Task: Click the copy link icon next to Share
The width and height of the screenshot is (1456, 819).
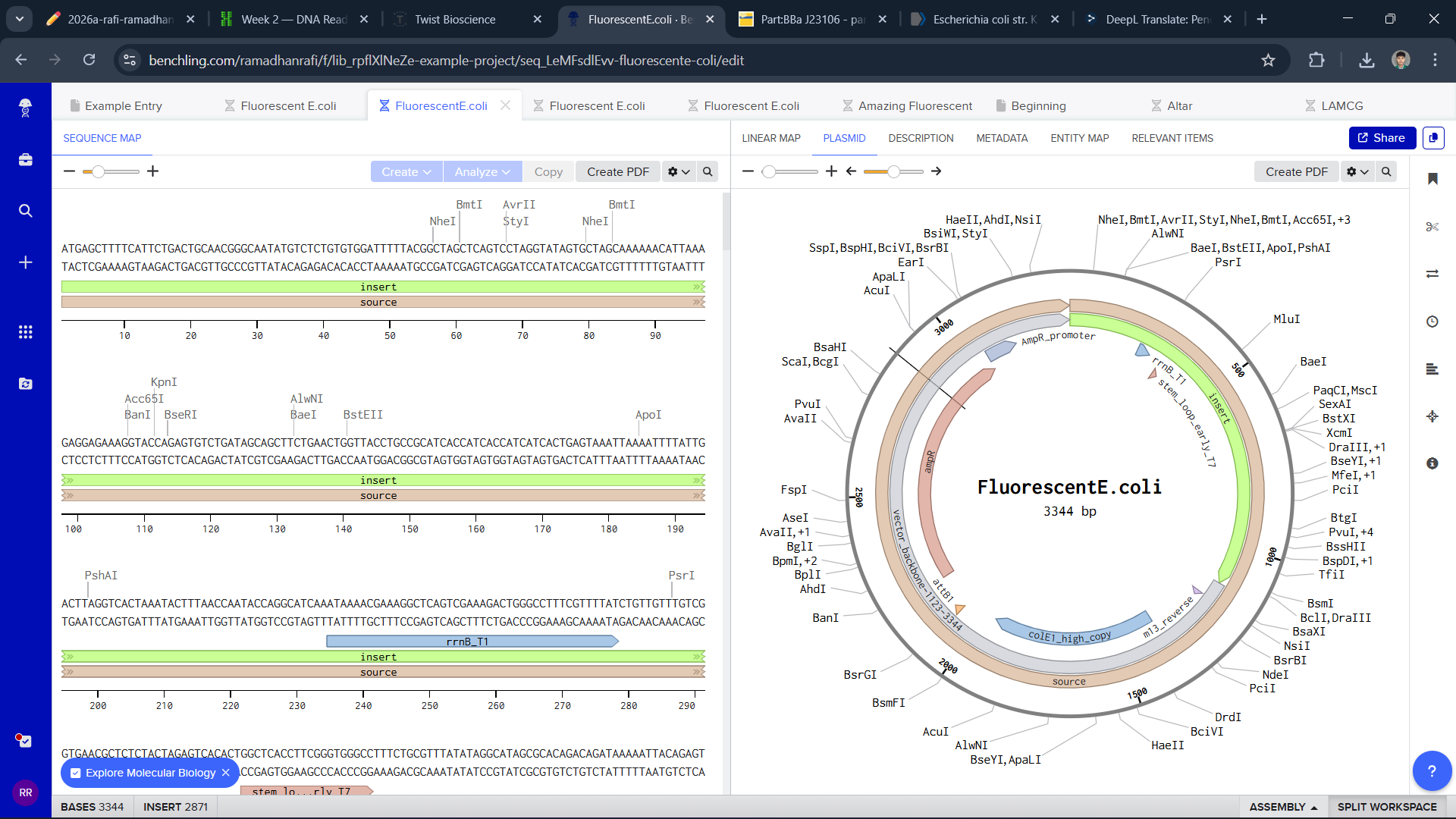Action: (x=1433, y=138)
